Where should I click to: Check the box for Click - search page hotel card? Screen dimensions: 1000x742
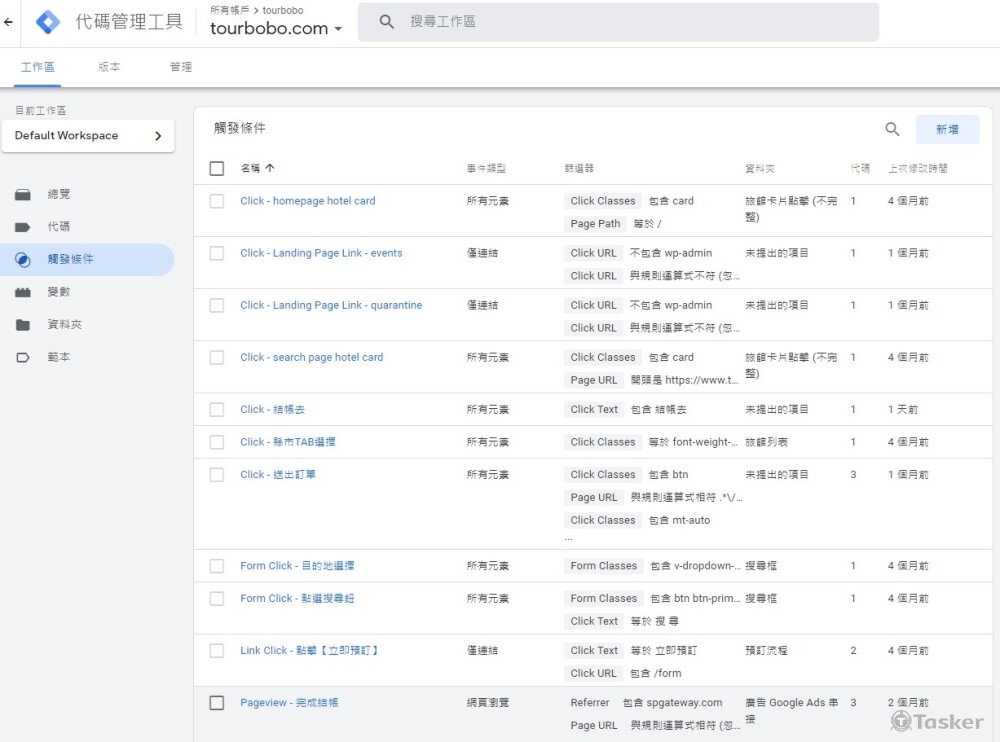point(217,357)
